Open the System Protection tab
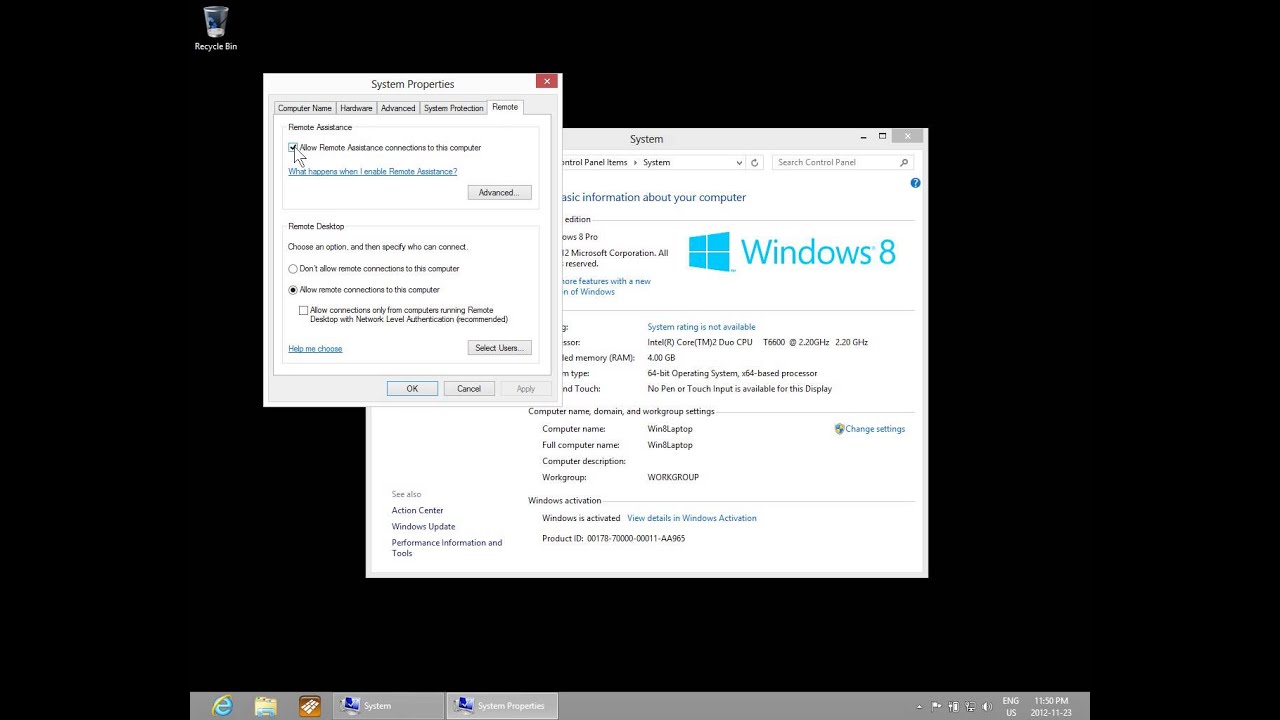This screenshot has width=1280, height=720. pyautogui.click(x=453, y=108)
